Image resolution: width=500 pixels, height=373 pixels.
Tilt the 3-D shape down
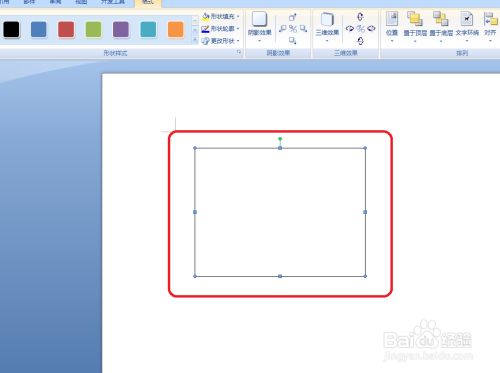coord(360,41)
